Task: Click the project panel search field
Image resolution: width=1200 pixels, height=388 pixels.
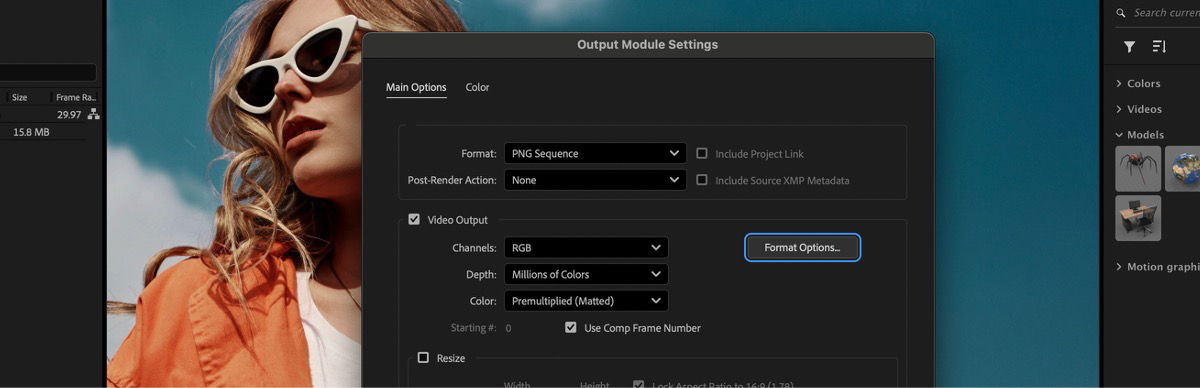Action: [48, 73]
